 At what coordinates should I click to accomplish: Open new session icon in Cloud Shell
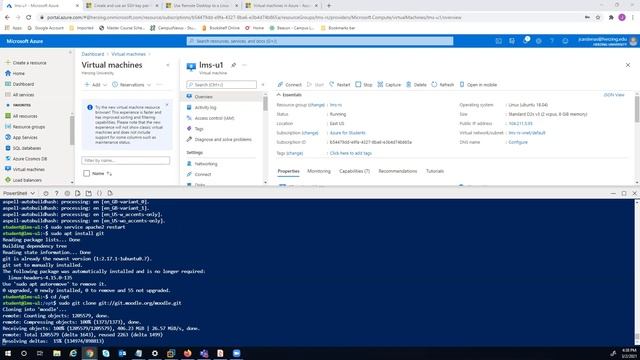89,193
